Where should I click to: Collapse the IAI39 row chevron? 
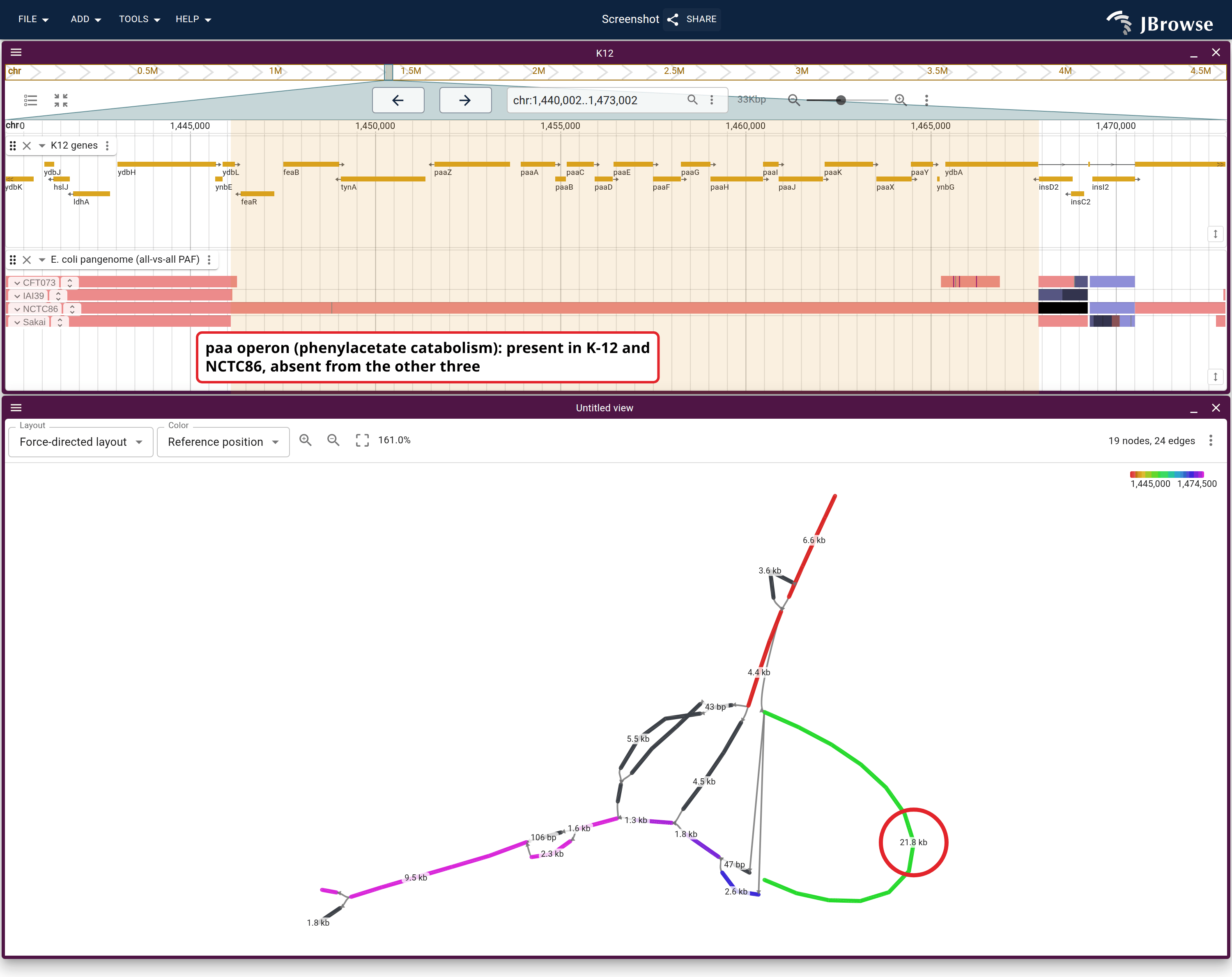point(17,296)
